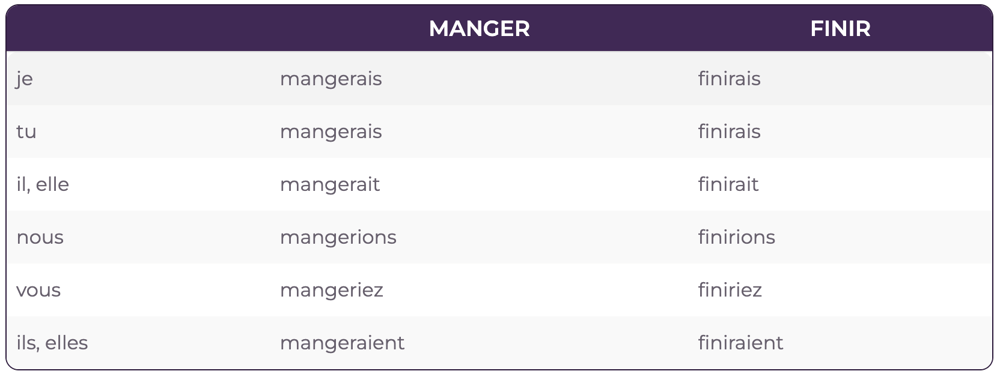Click 'mangerais' in the je row
This screenshot has height=377, width=1000.
[x=331, y=79]
